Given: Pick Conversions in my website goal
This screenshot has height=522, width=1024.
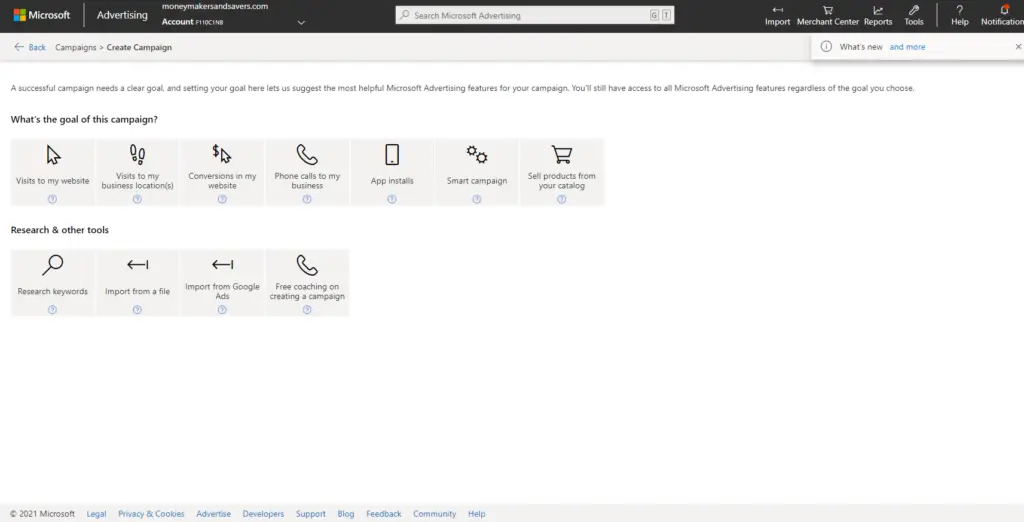Looking at the screenshot, I should click(222, 172).
